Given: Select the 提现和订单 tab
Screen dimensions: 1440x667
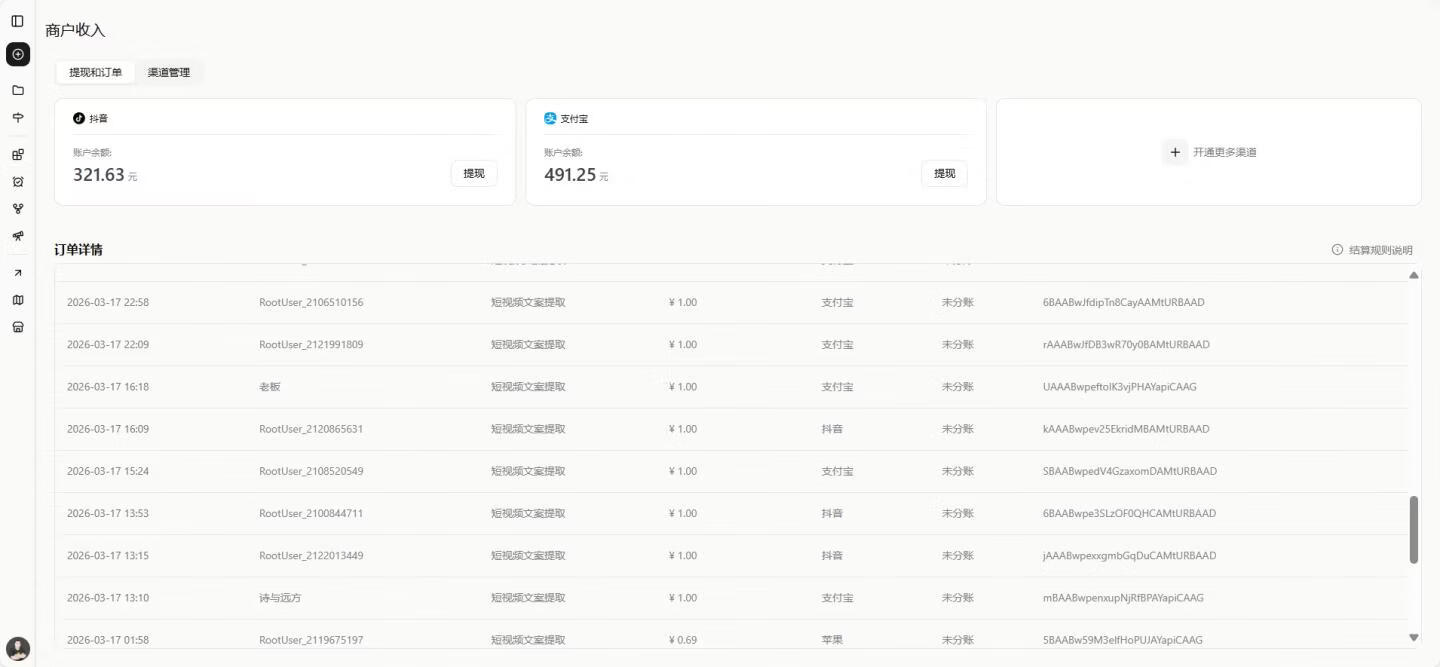Looking at the screenshot, I should 96,73.
